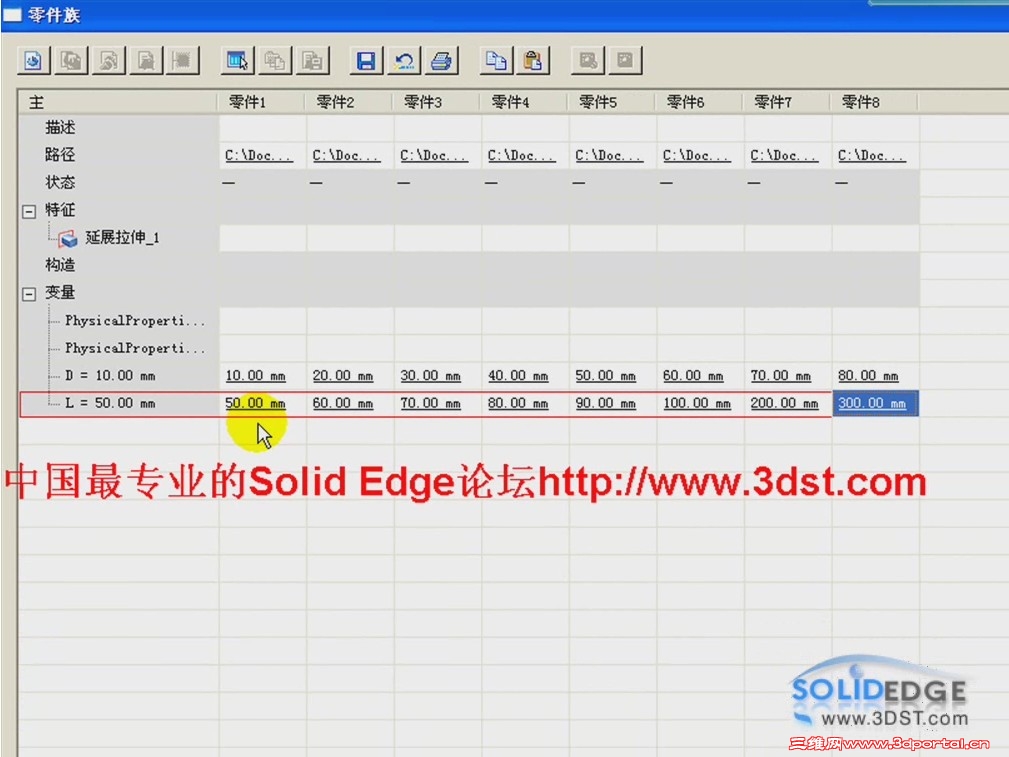Copy using the two-pages copy icon
This screenshot has height=757, width=1009.
point(496,61)
